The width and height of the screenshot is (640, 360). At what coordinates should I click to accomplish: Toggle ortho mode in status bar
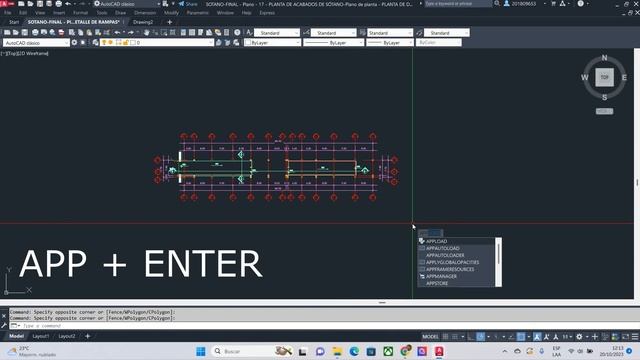471,337
